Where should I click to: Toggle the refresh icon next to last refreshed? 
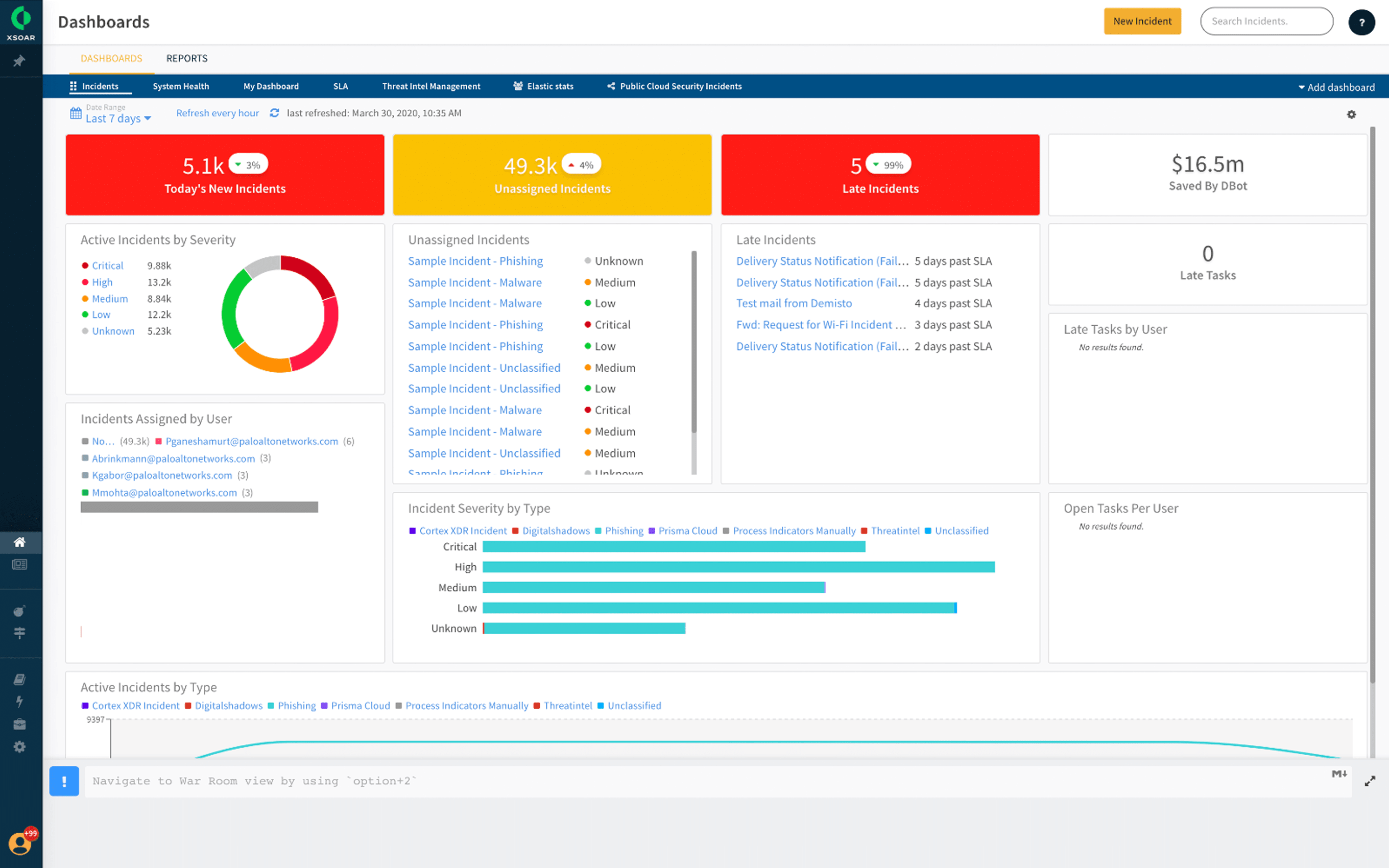[275, 113]
